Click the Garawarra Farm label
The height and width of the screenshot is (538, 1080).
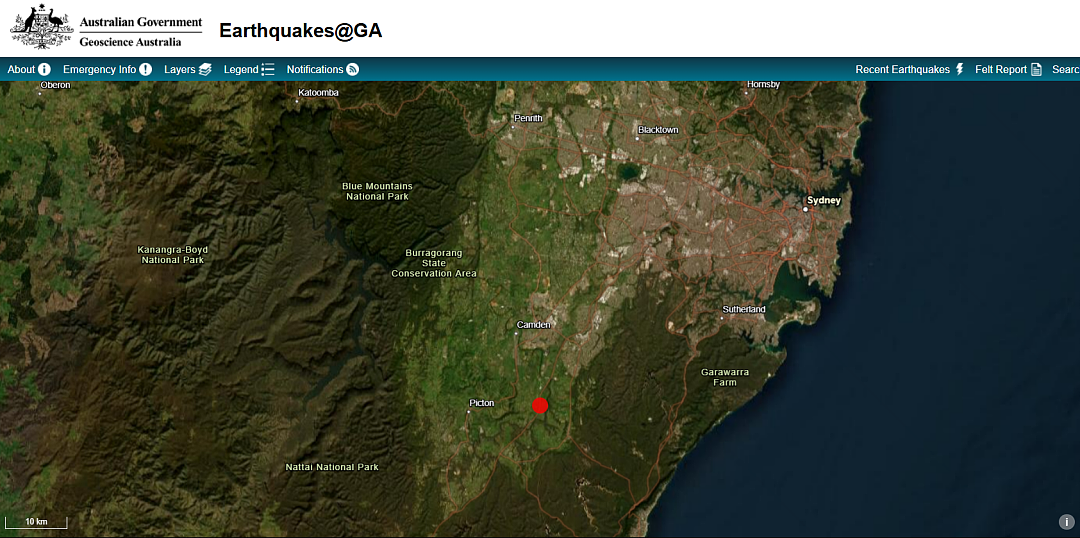725,377
